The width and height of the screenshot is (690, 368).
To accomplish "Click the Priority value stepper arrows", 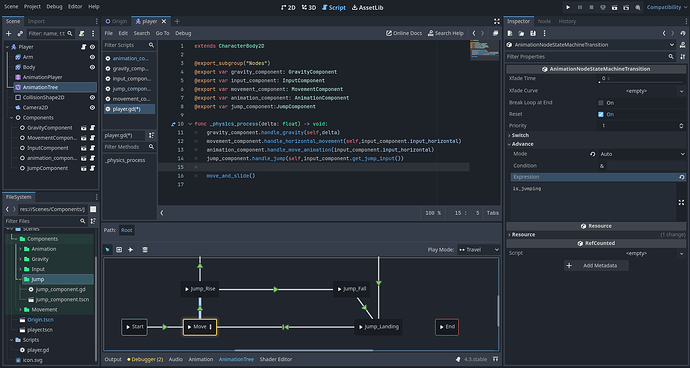I will click(x=682, y=126).
